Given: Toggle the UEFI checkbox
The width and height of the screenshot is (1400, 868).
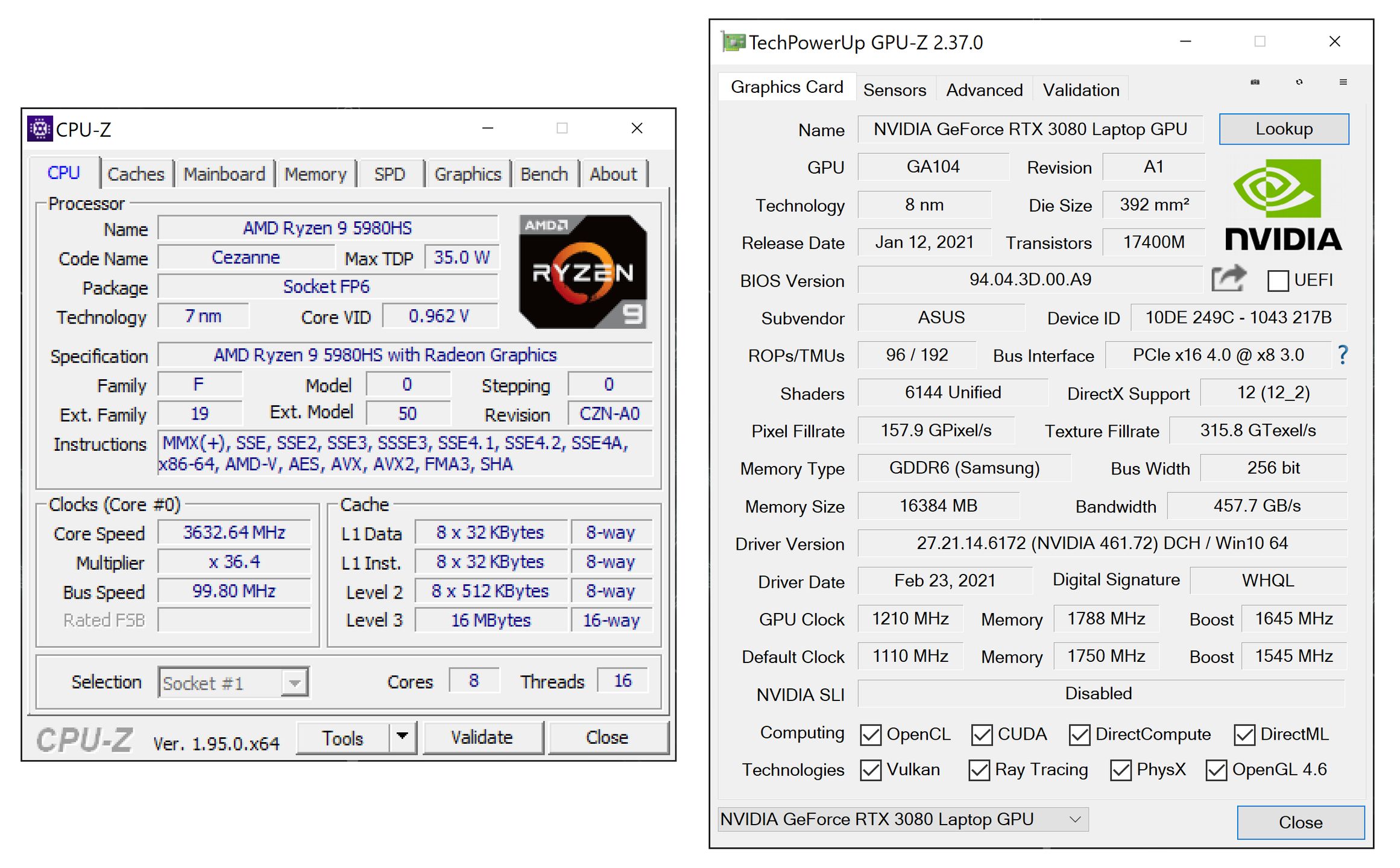Looking at the screenshot, I should pos(1278,280).
